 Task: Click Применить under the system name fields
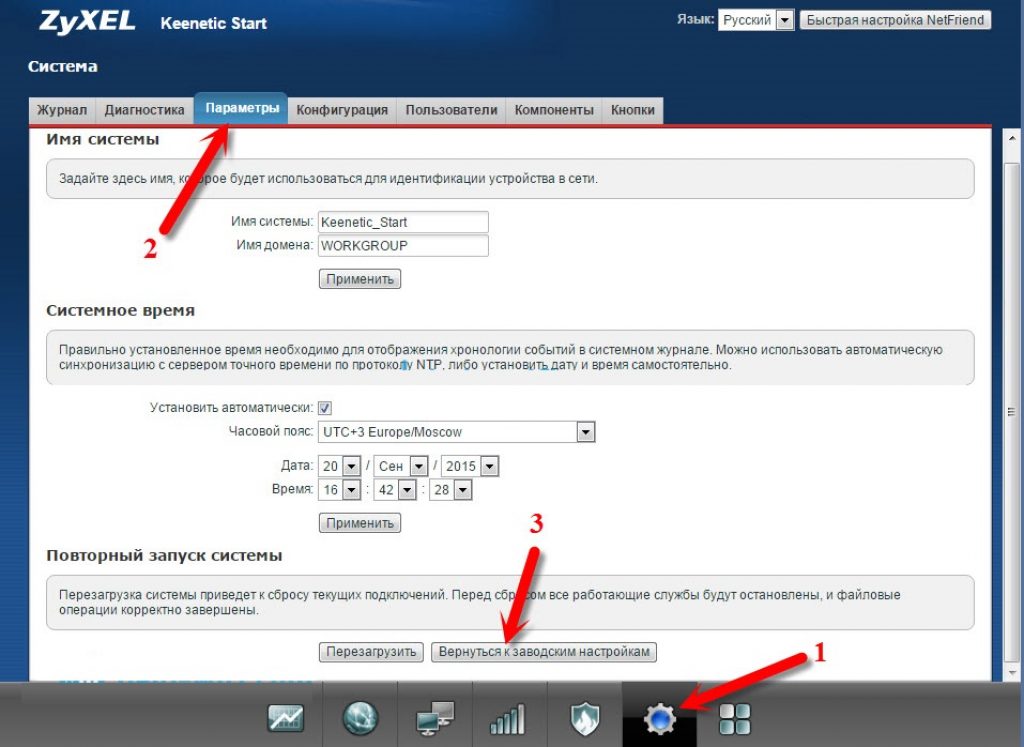coord(360,279)
